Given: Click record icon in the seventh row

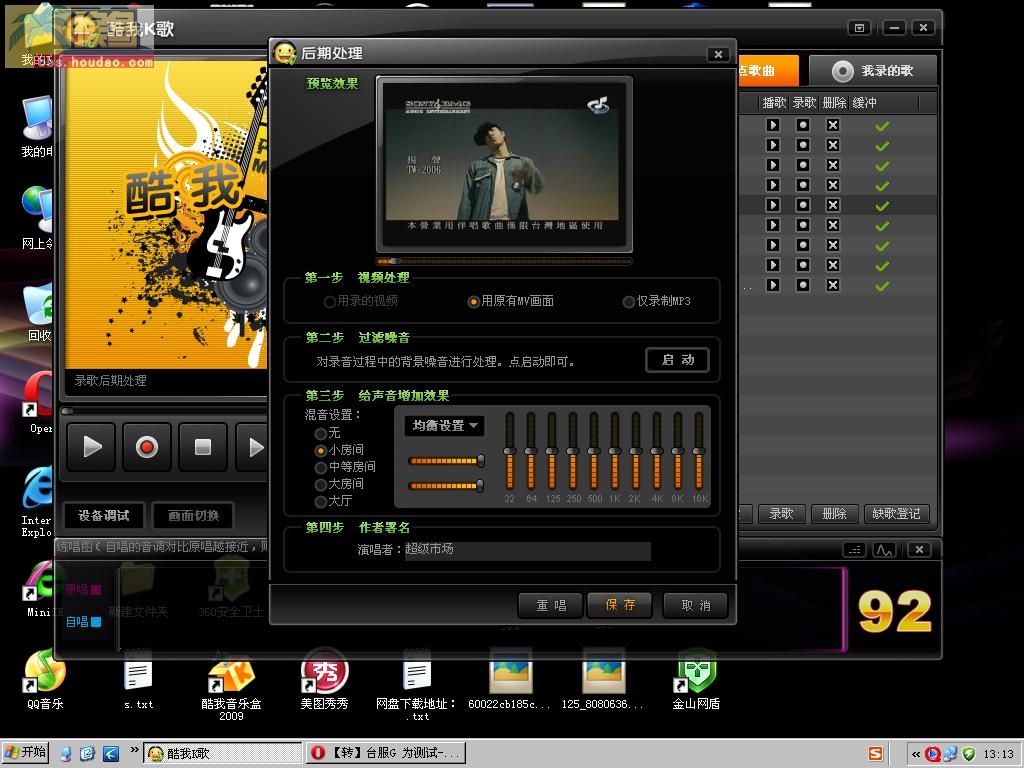Looking at the screenshot, I should click(x=803, y=245).
